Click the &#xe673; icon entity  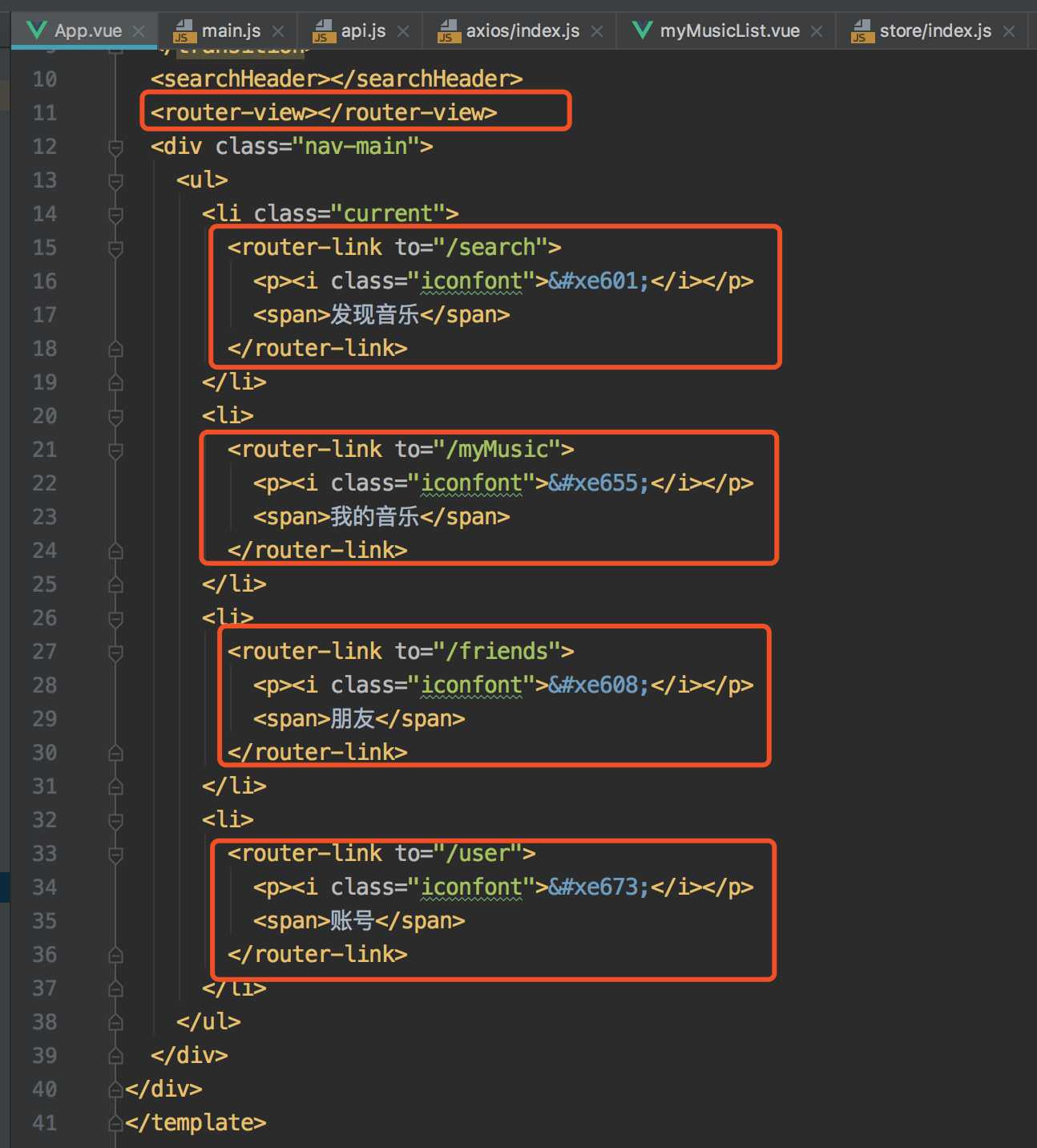pyautogui.click(x=599, y=887)
